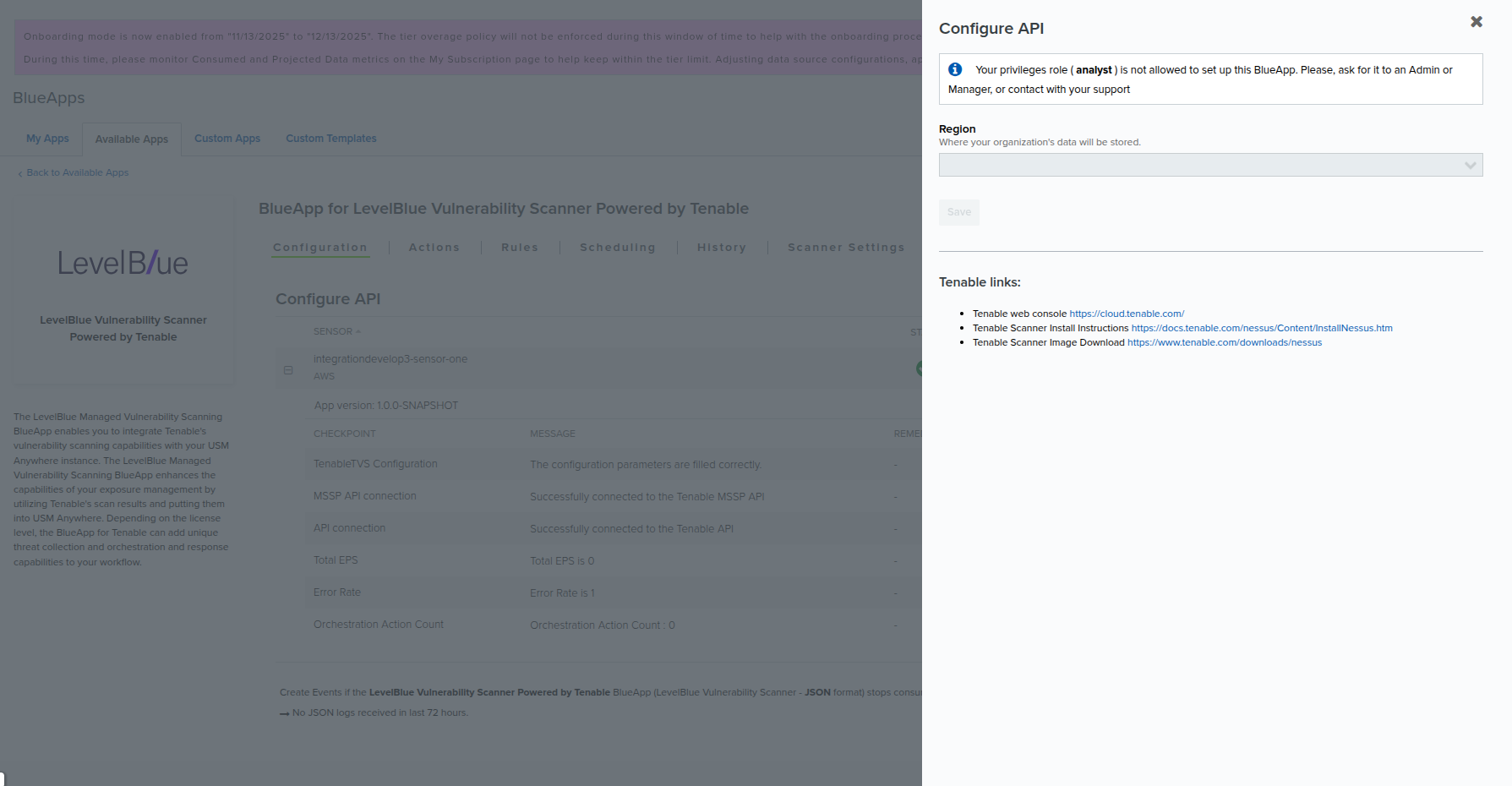Collapse the integrationdevelop3-sensor-one row
Image resolution: width=1512 pixels, height=786 pixels.
coord(288,370)
